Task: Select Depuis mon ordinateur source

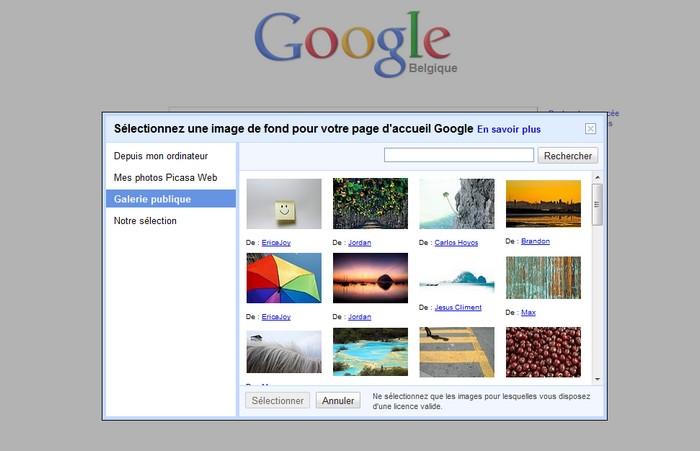Action: pyautogui.click(x=161, y=156)
